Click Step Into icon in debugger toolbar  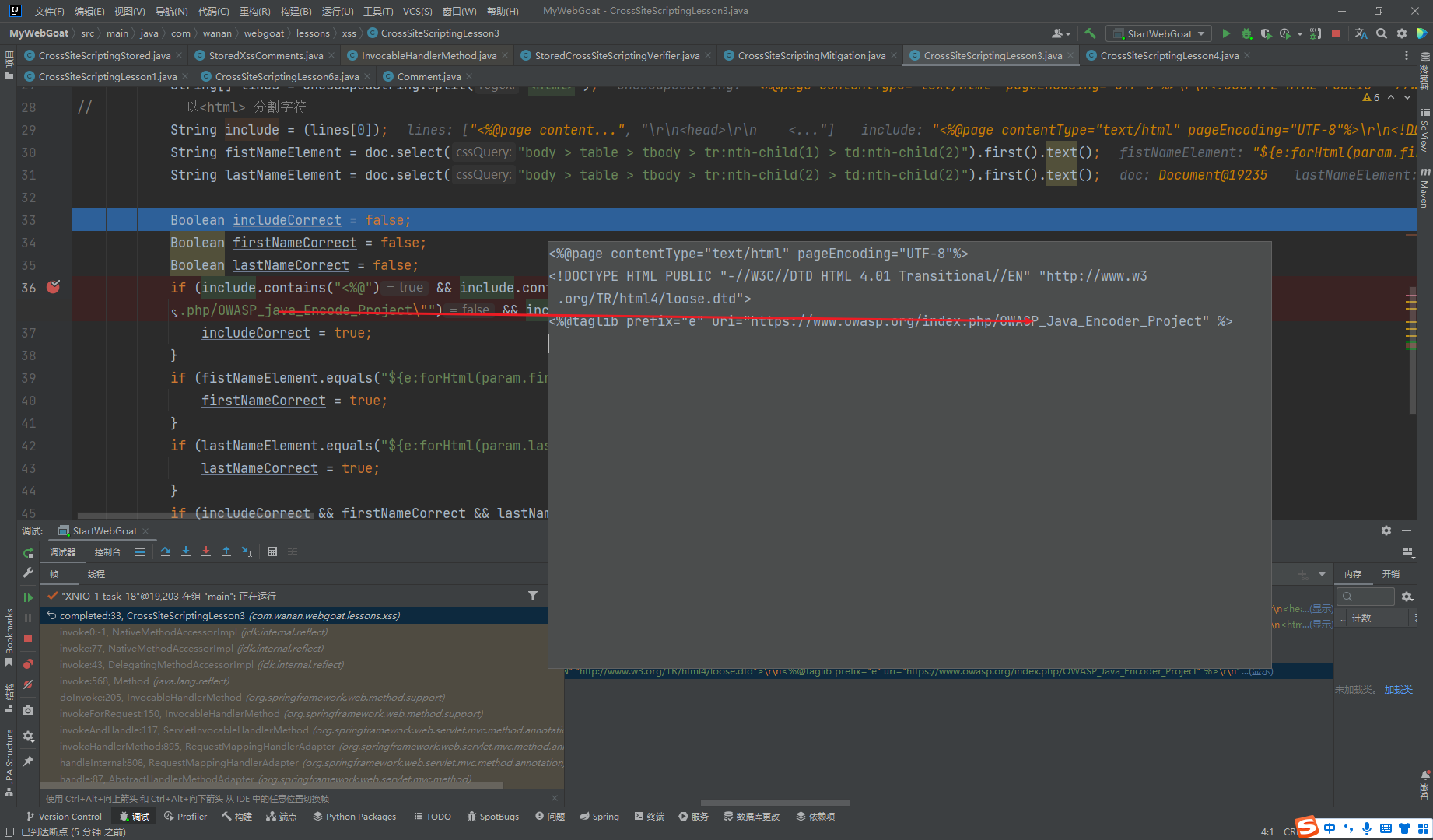click(186, 551)
